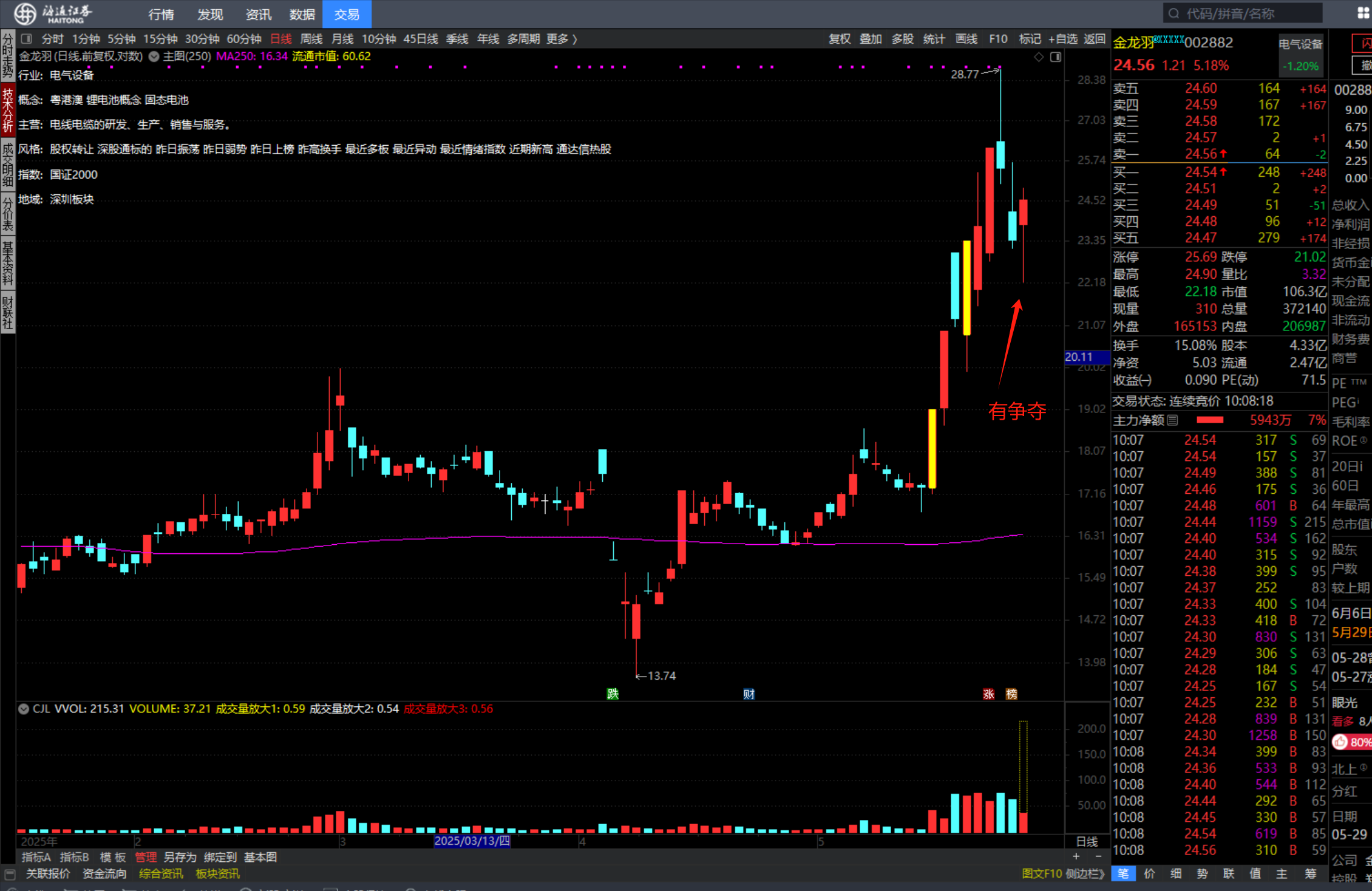Expand the 侧边栏》 sidebar
Screen dimensions: 1372x891
pyautogui.click(x=1085, y=873)
